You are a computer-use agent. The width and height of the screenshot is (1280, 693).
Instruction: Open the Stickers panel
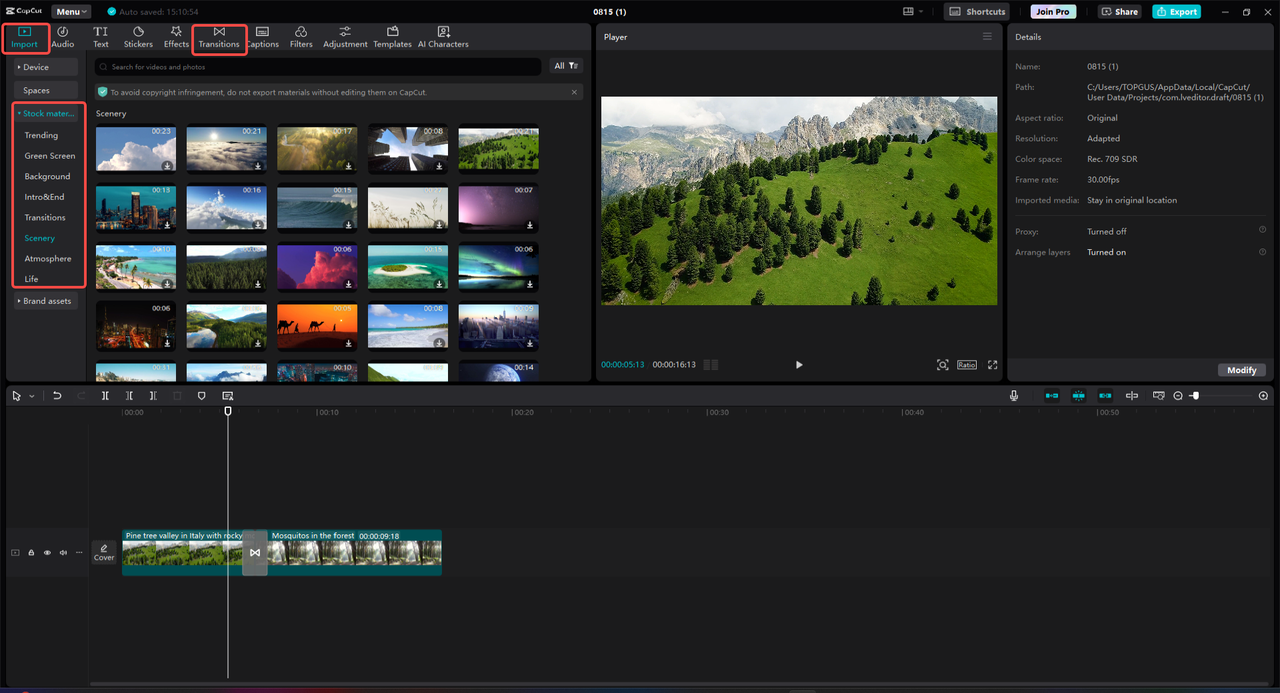[138, 38]
